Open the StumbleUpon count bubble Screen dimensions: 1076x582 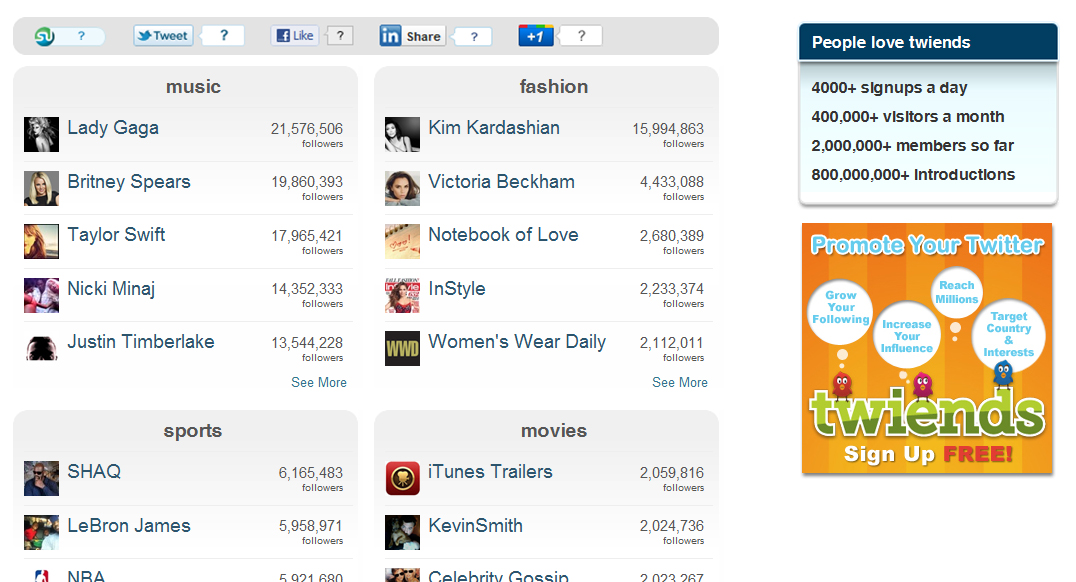coord(82,36)
